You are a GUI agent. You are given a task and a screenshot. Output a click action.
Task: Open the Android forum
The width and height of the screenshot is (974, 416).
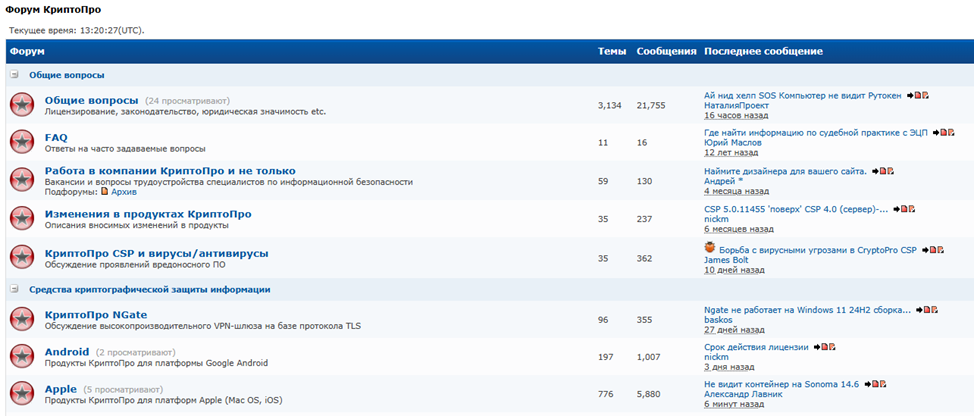[67, 352]
